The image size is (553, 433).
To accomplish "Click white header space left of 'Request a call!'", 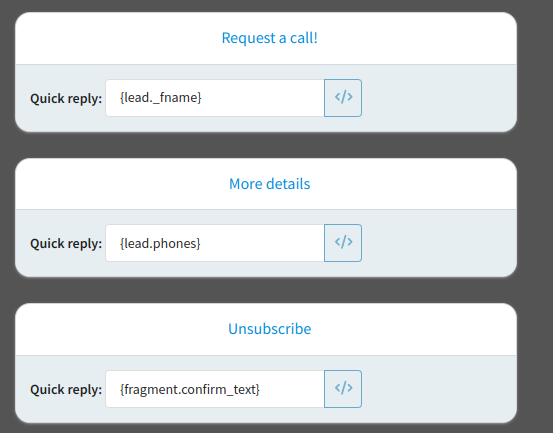I will point(118,38).
